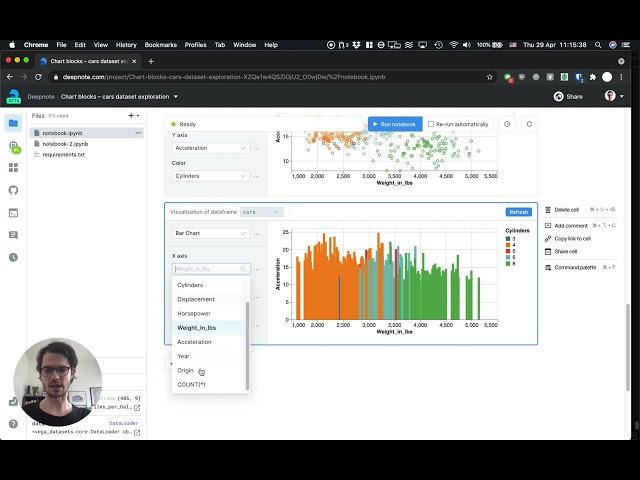
Task: Select Displacement option in list
Action: [209, 299]
